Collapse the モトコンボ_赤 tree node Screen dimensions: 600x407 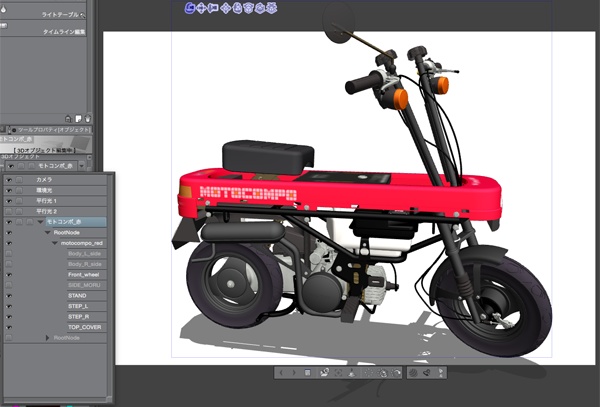tap(40, 222)
